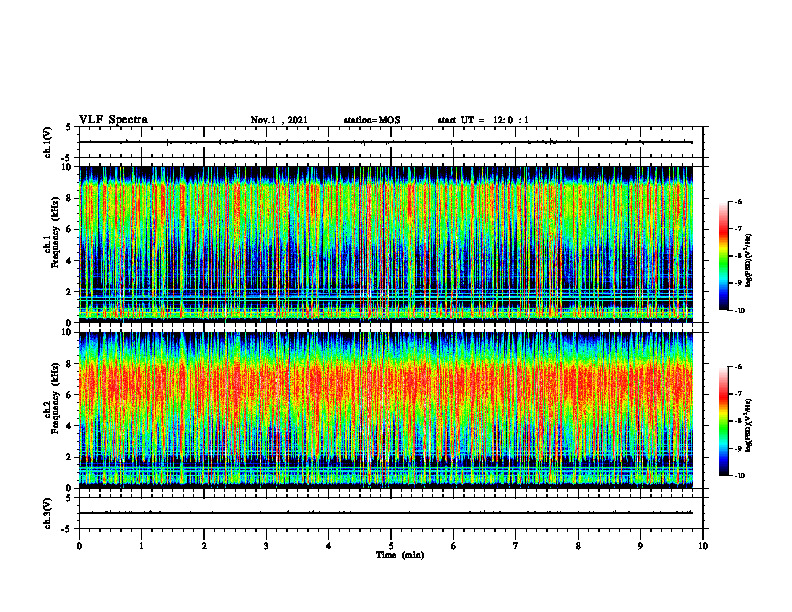This screenshot has height=612, width=792.
Task: Click the "-10" label on ch.1 colorbar
Action: (x=740, y=311)
